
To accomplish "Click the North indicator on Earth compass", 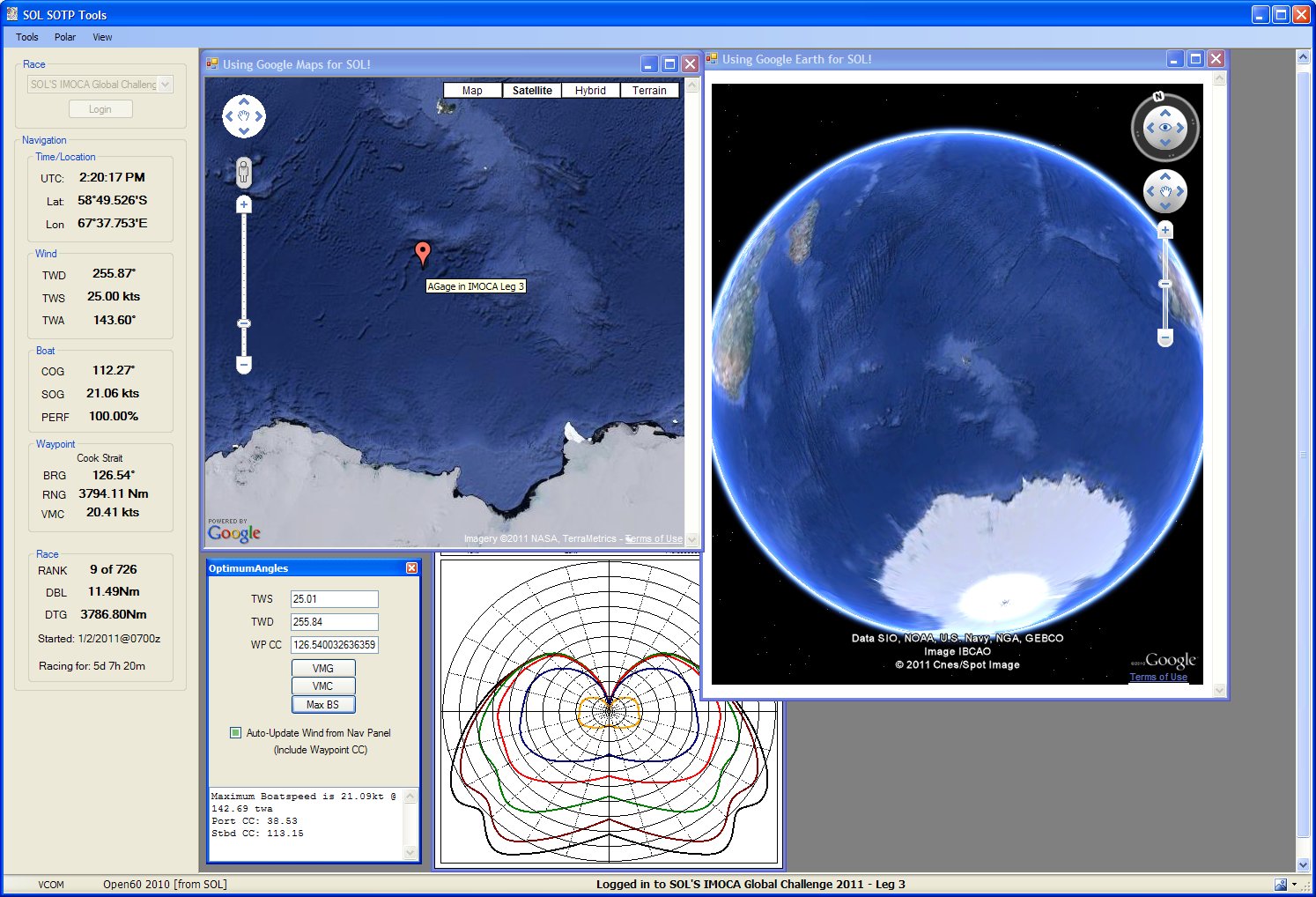I will click(1158, 96).
